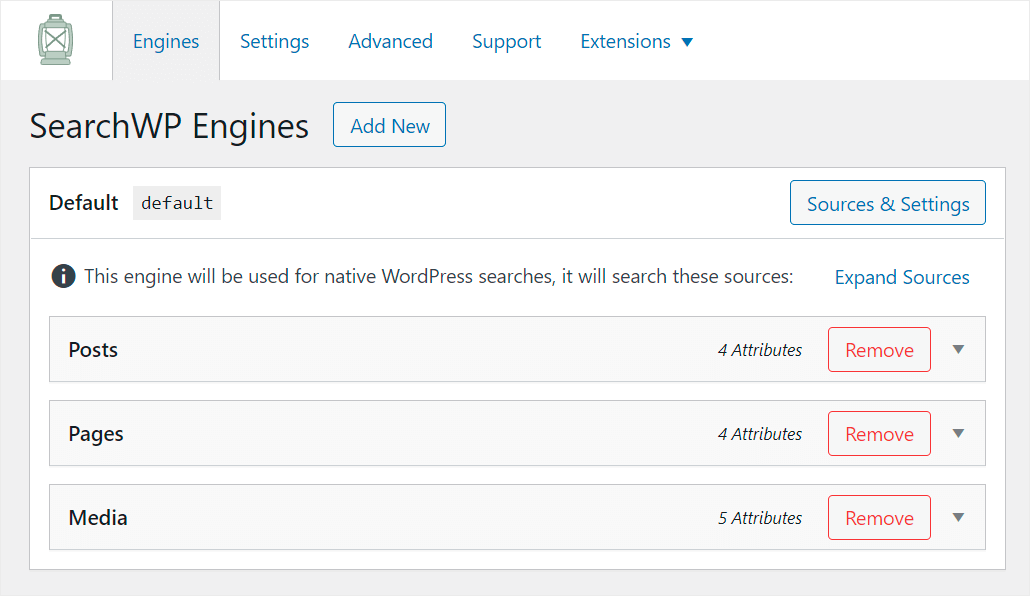Open Sources & Settings for Default engine
1030x596 pixels.
click(887, 203)
